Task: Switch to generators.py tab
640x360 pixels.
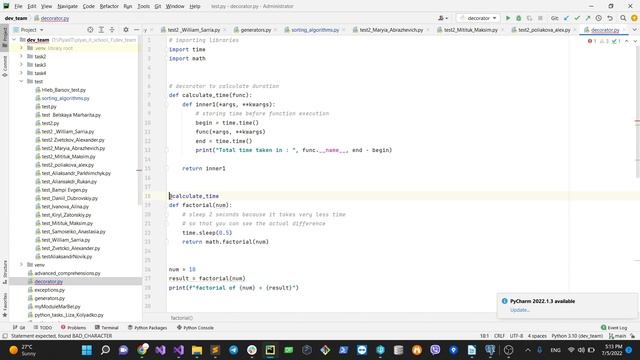Action: [x=256, y=30]
